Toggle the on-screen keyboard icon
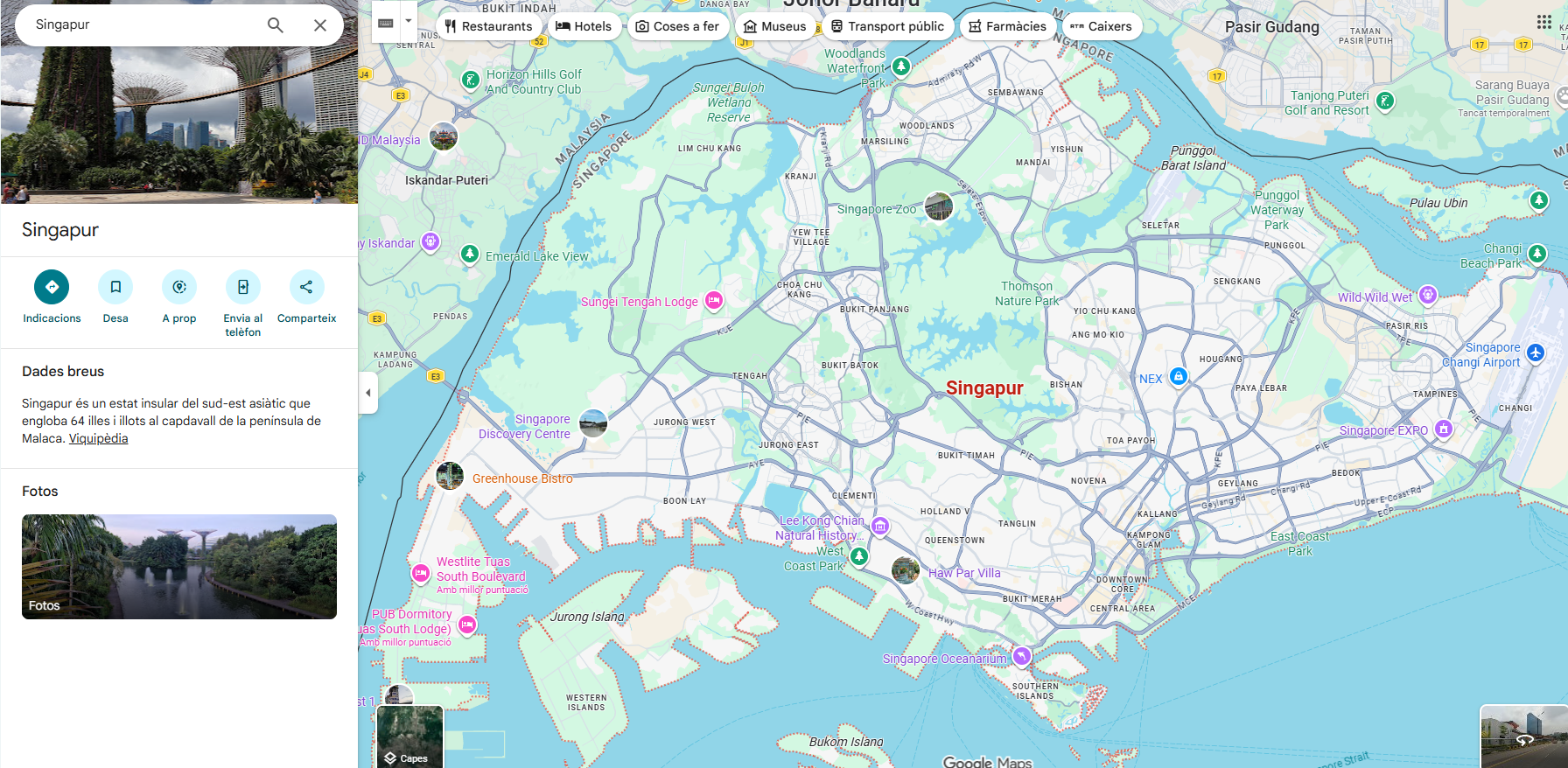 pos(386,23)
